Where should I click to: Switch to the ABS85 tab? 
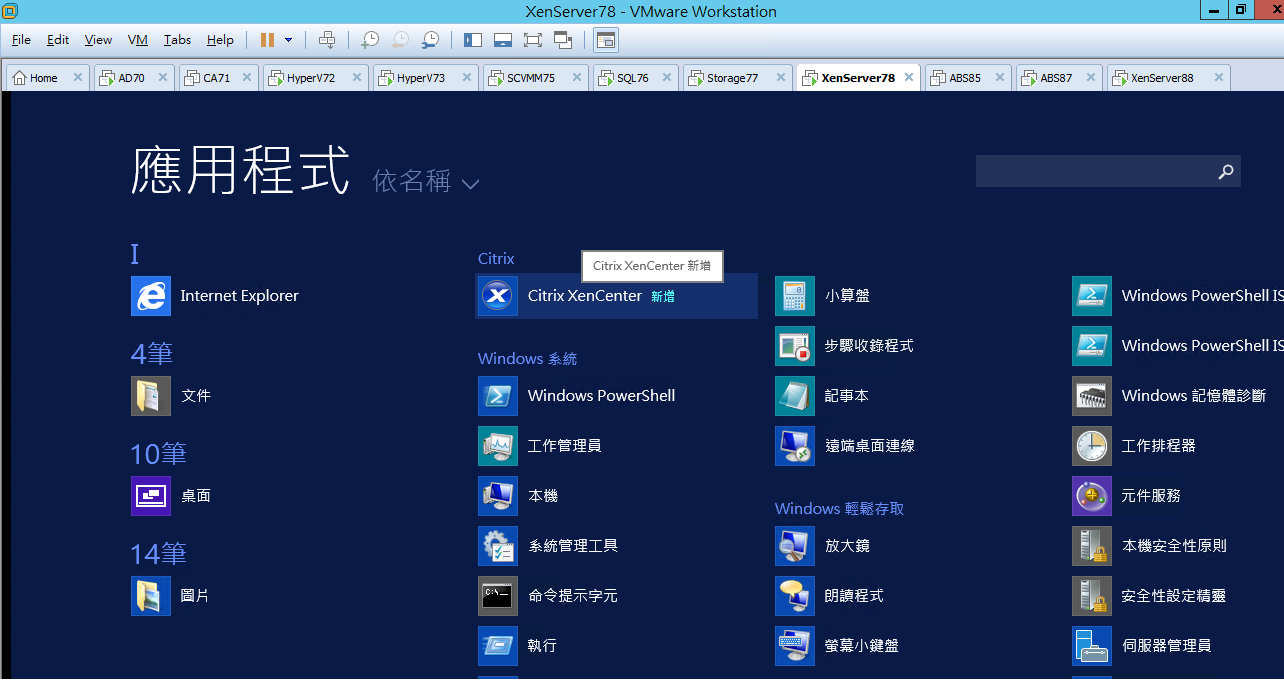969,78
